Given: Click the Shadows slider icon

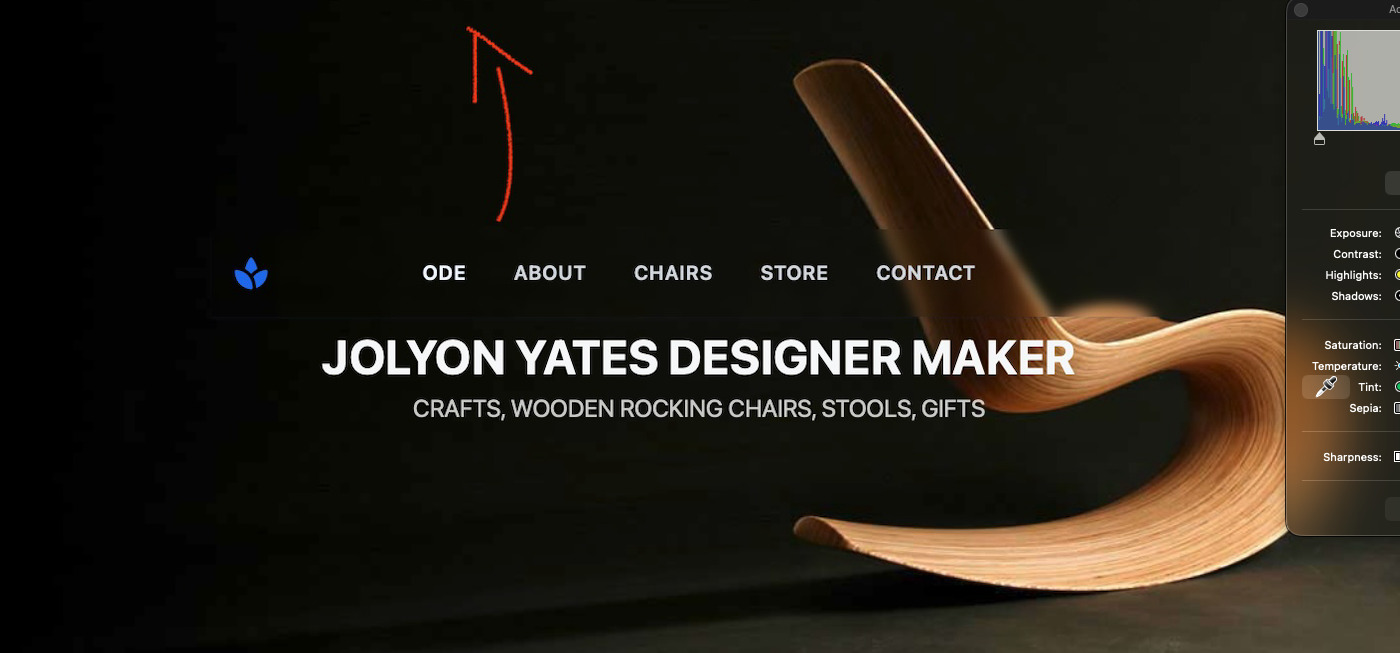Looking at the screenshot, I should coord(1397,296).
